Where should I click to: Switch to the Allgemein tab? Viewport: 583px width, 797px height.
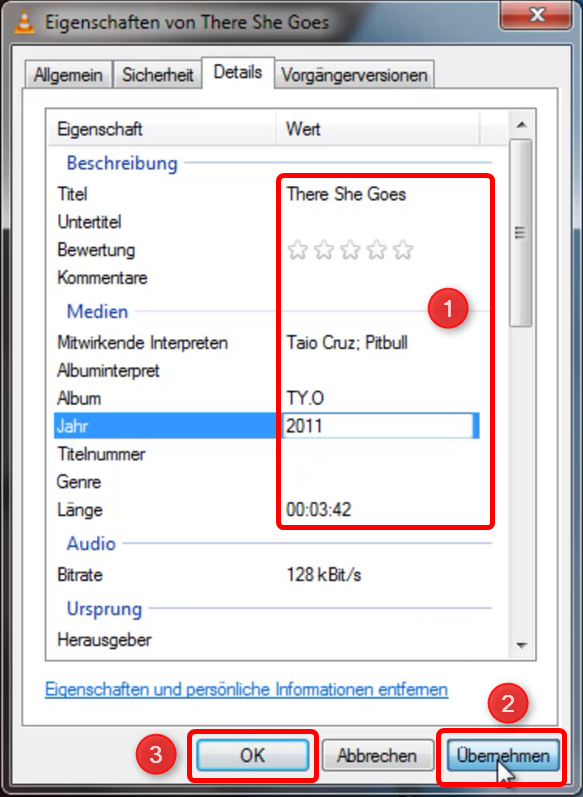click(68, 75)
